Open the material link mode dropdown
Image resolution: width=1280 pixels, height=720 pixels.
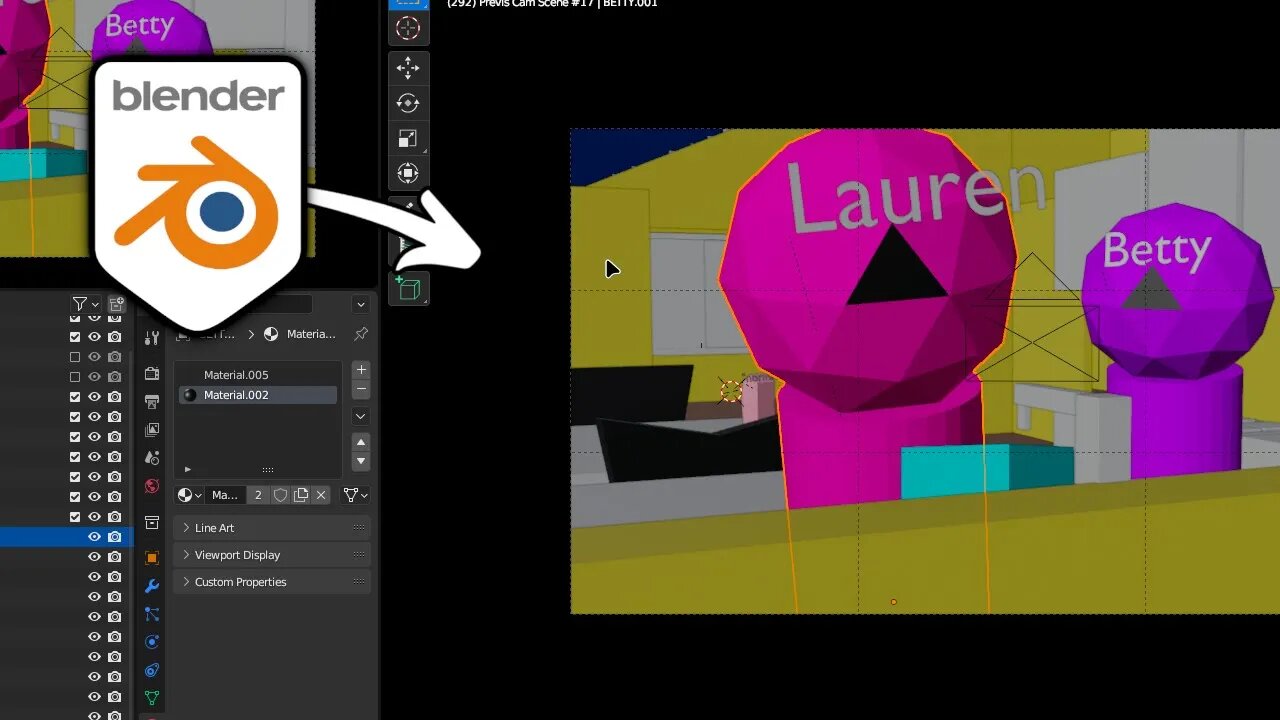356,495
